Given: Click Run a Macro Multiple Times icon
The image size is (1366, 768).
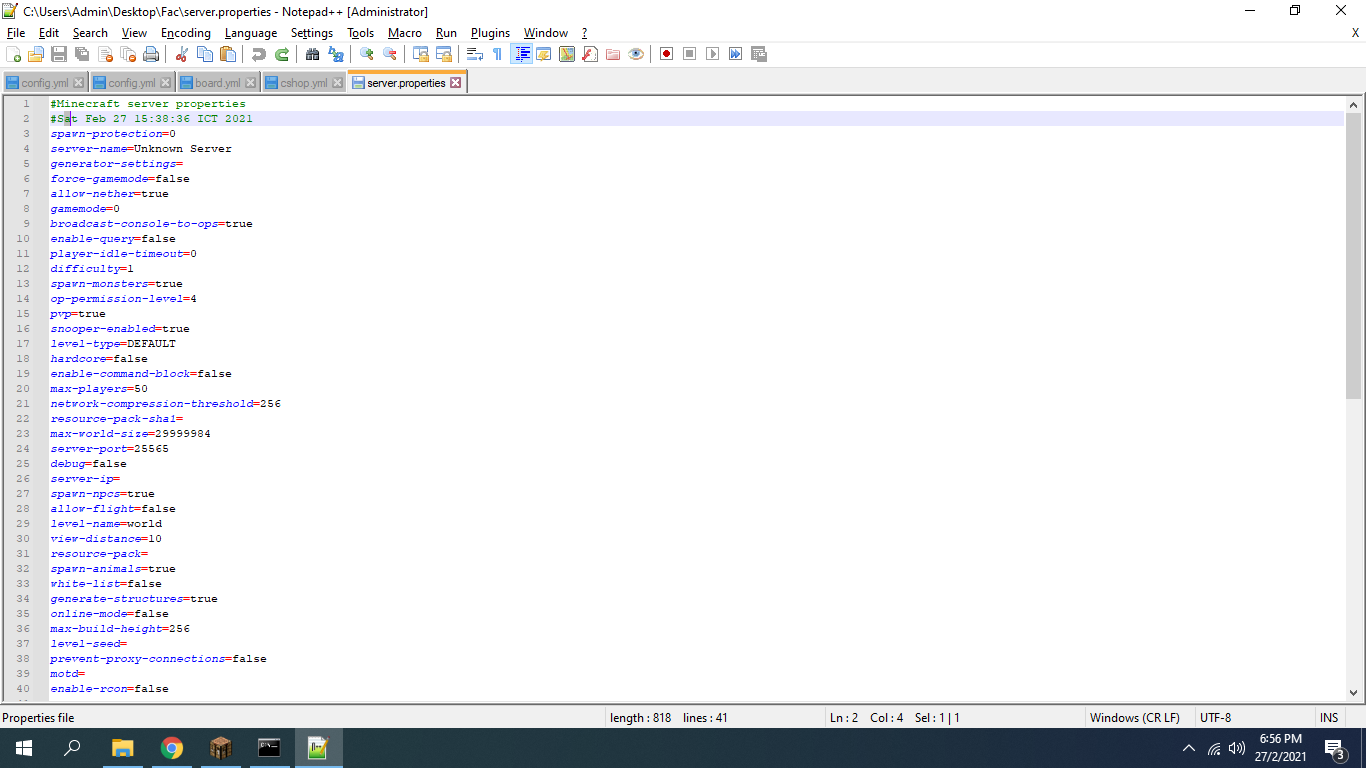Looking at the screenshot, I should [736, 54].
